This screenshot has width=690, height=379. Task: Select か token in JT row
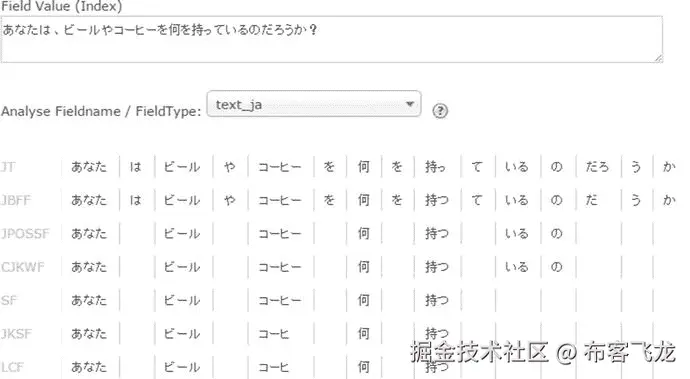click(669, 167)
